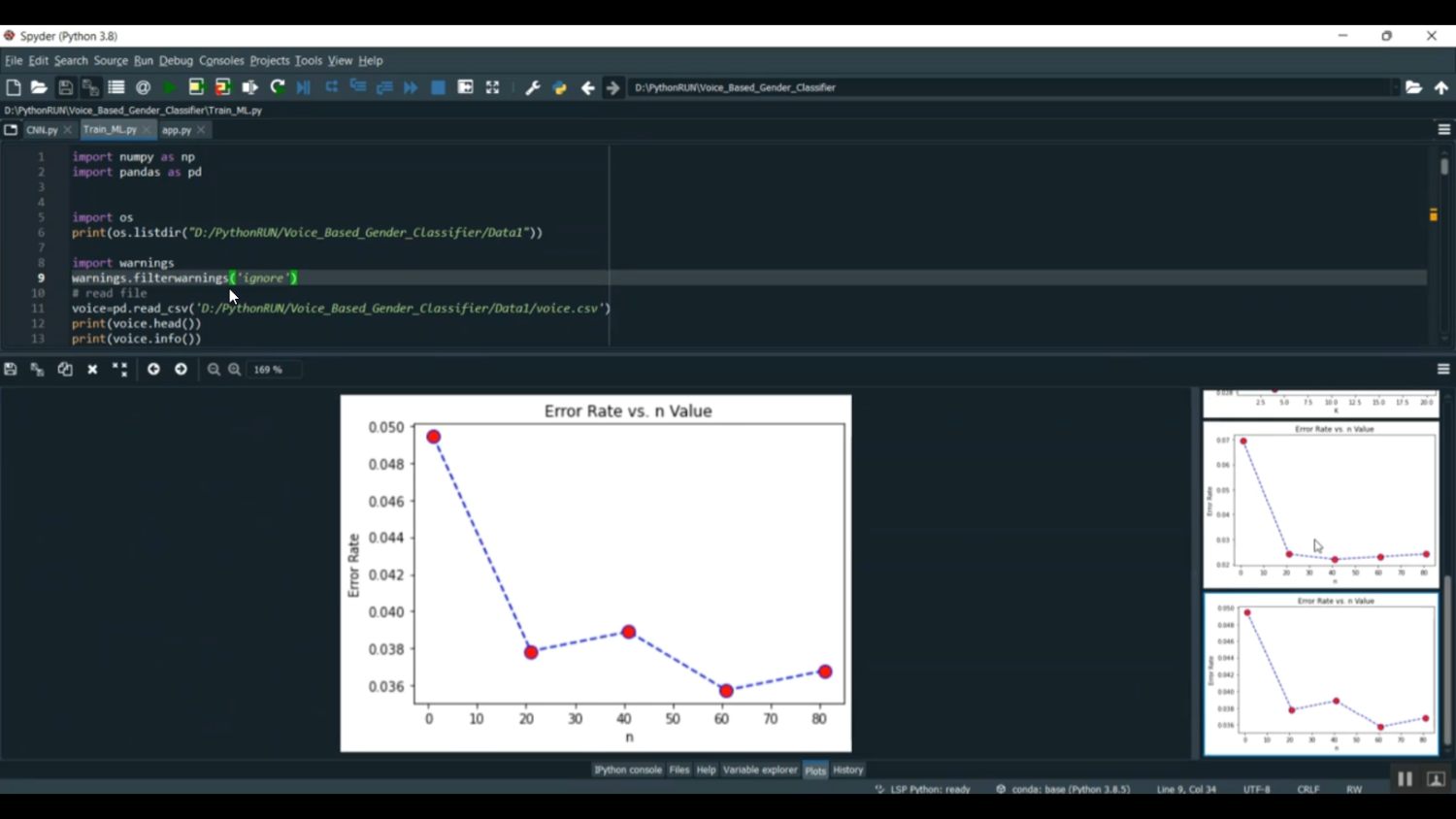Remove the current plot with X icon
The width and height of the screenshot is (1456, 819).
92,370
